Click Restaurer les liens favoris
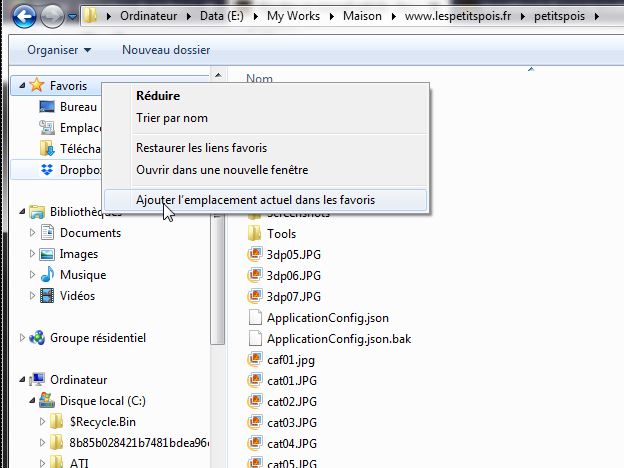The width and height of the screenshot is (624, 468). click(x=201, y=148)
